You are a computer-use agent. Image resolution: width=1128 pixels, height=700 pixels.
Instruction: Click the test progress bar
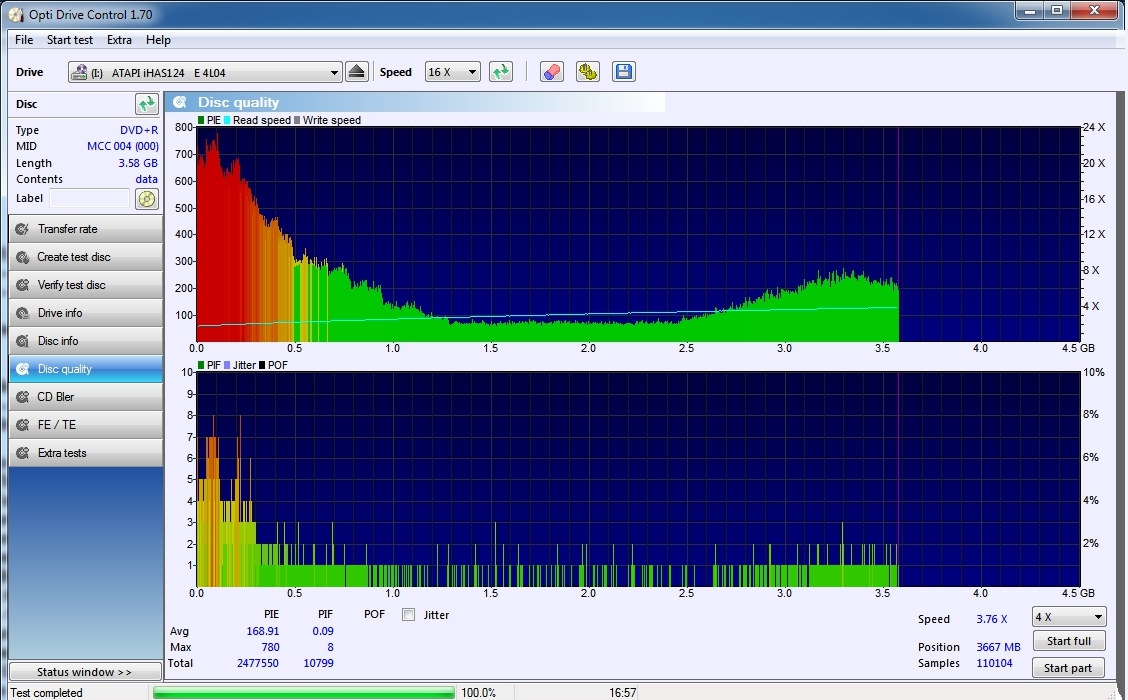pyautogui.click(x=304, y=693)
